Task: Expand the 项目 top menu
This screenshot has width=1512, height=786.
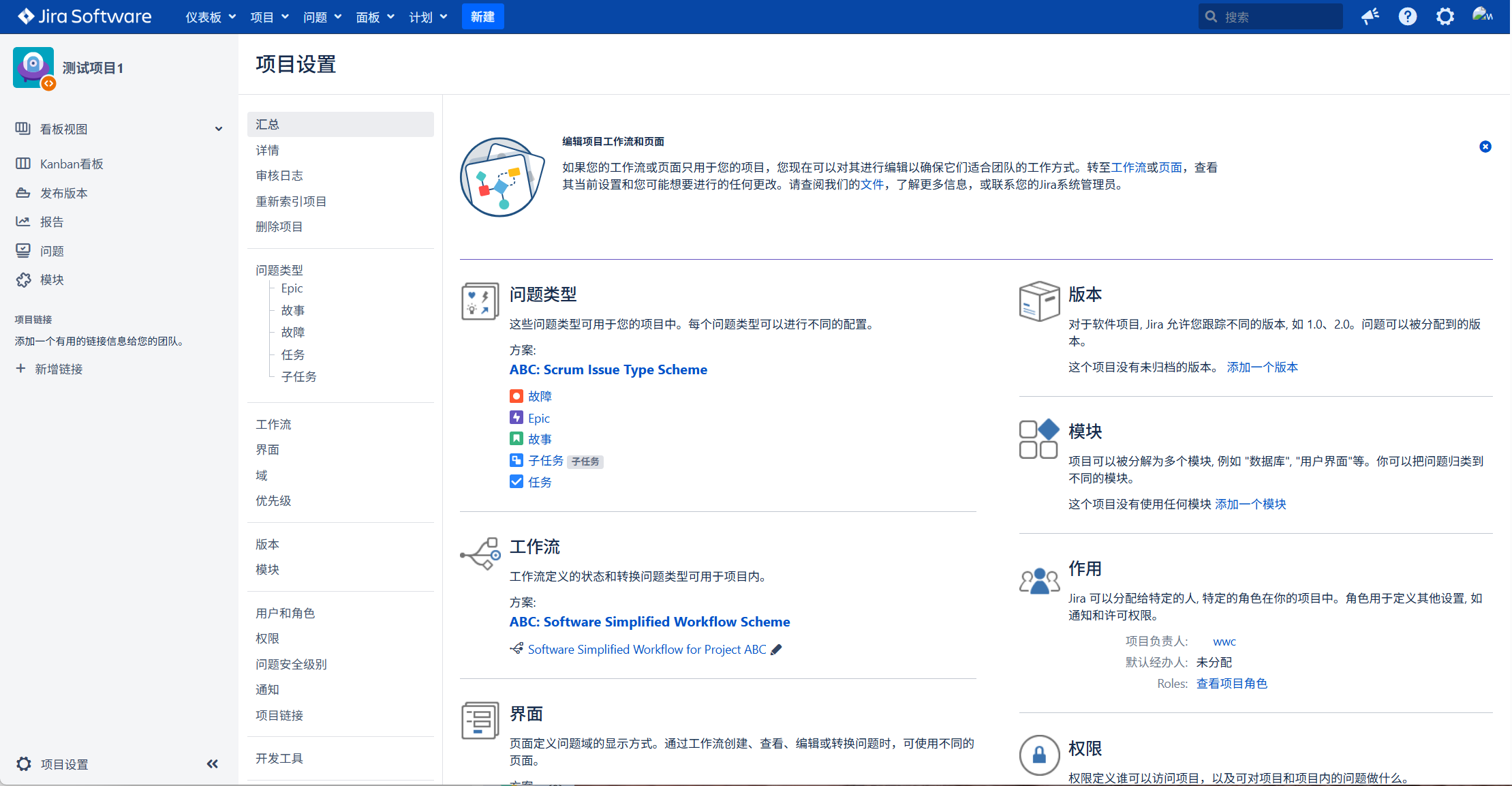Action: point(269,17)
